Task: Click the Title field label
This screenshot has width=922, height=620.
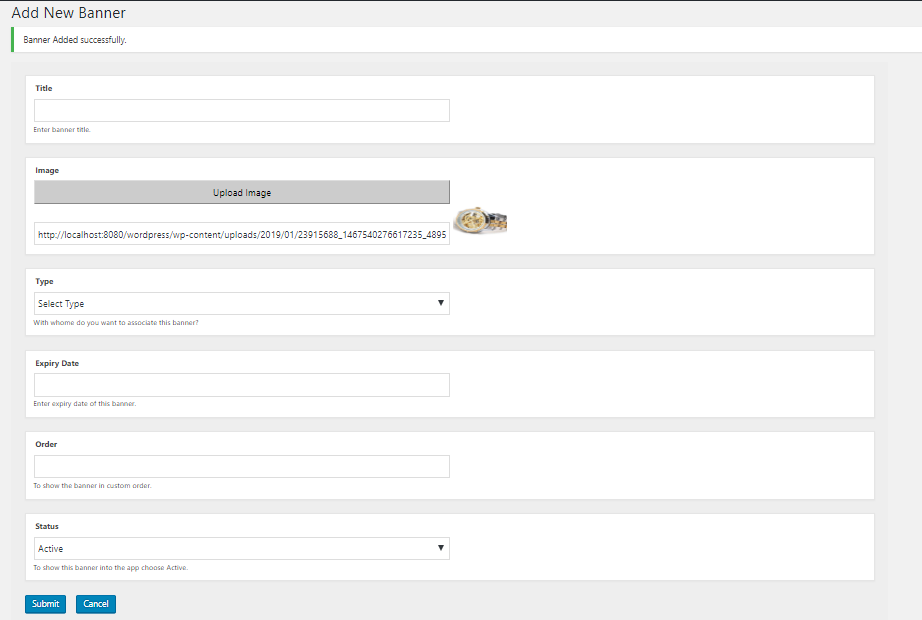Action: coord(44,88)
